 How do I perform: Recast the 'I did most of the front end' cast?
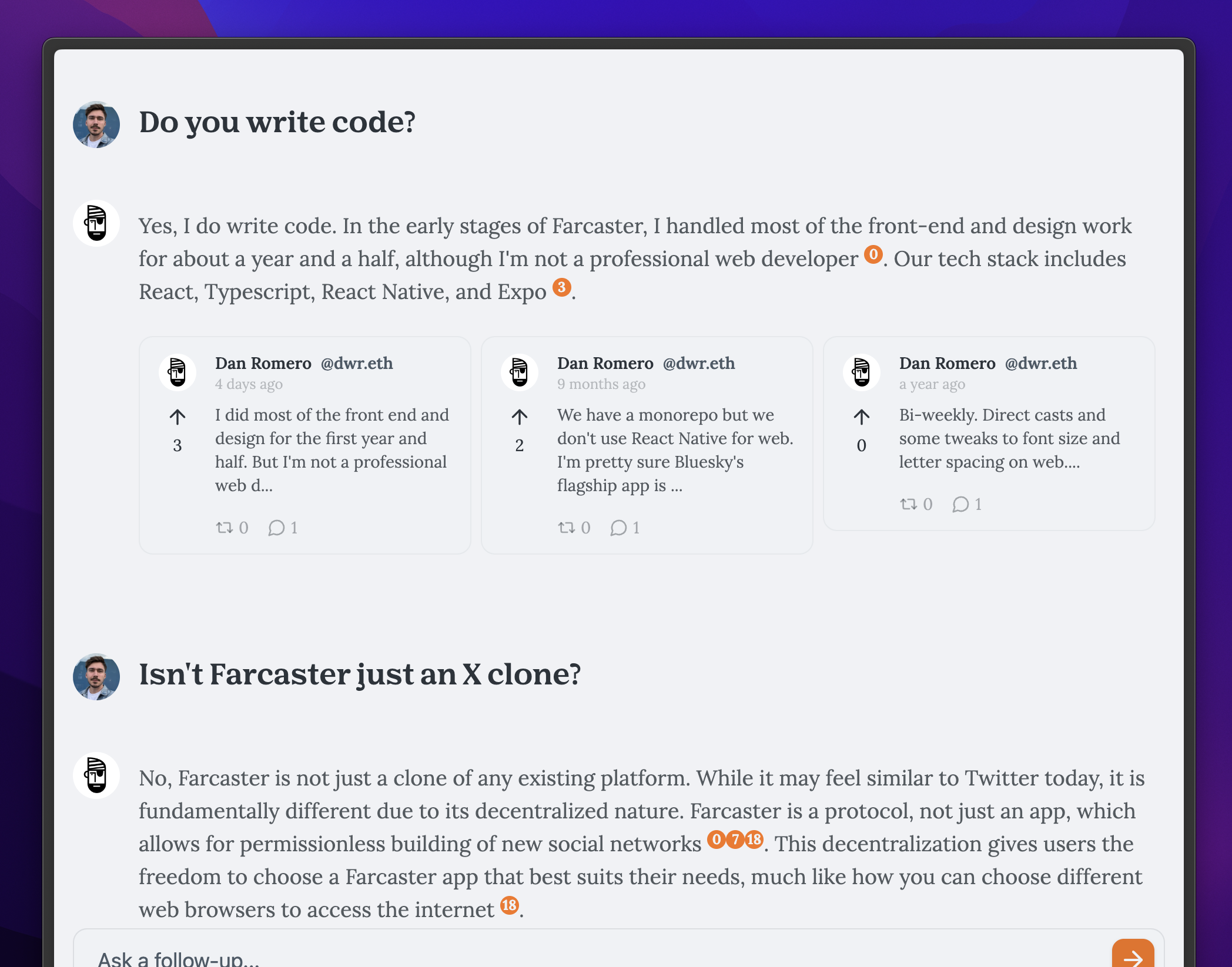[x=225, y=528]
